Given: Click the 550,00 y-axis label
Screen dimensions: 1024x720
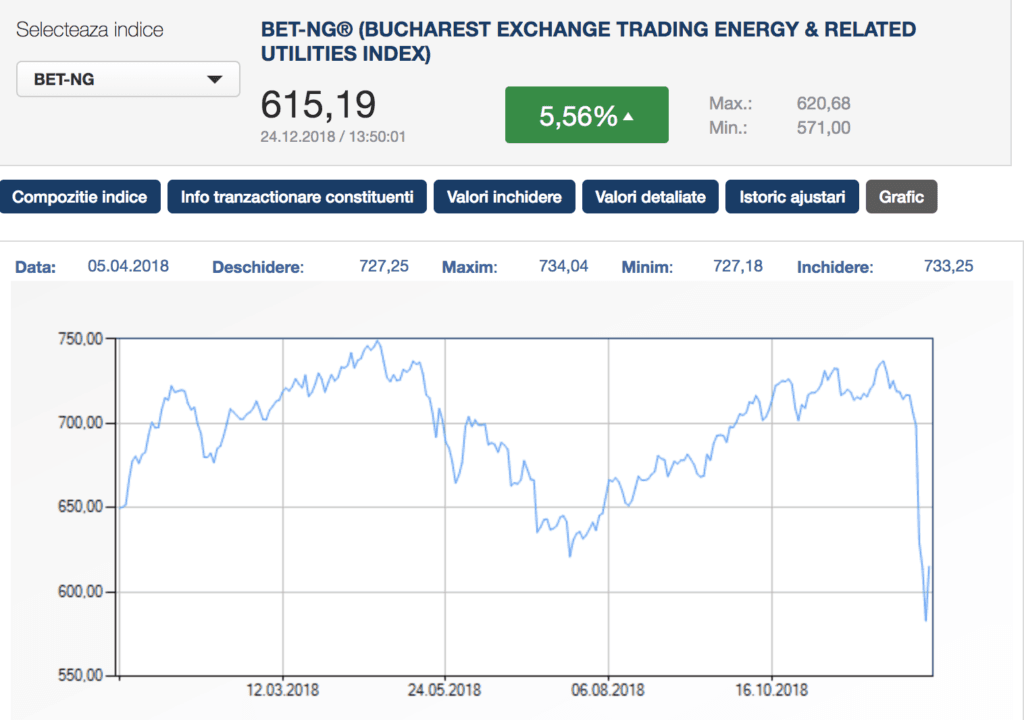Looking at the screenshot, I should pyautogui.click(x=80, y=675).
